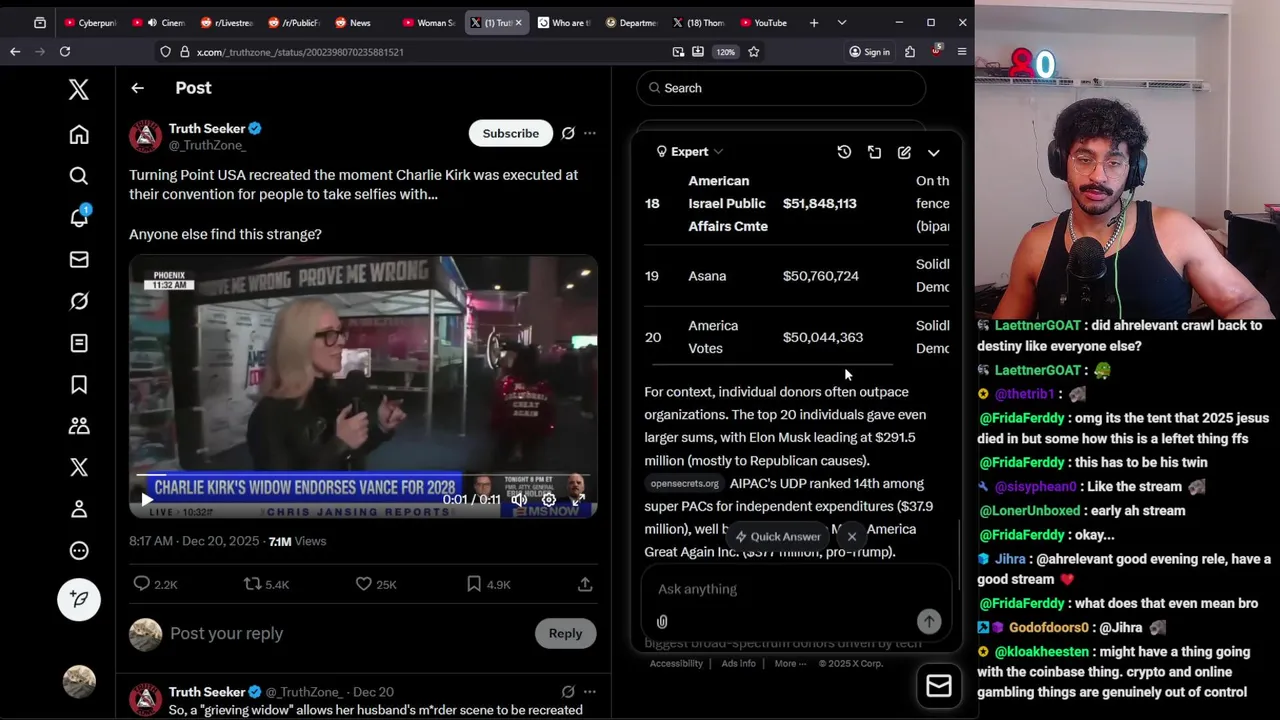Switch to the YouTube browser tab

pos(768,22)
